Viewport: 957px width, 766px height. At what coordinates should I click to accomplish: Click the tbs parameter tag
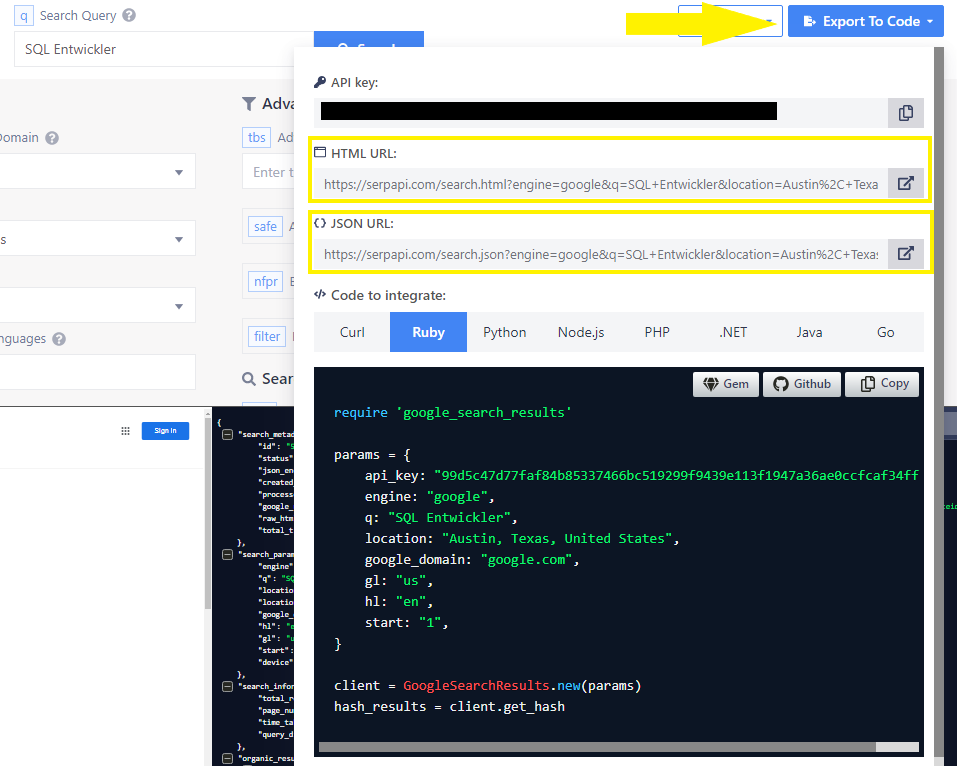pos(256,137)
